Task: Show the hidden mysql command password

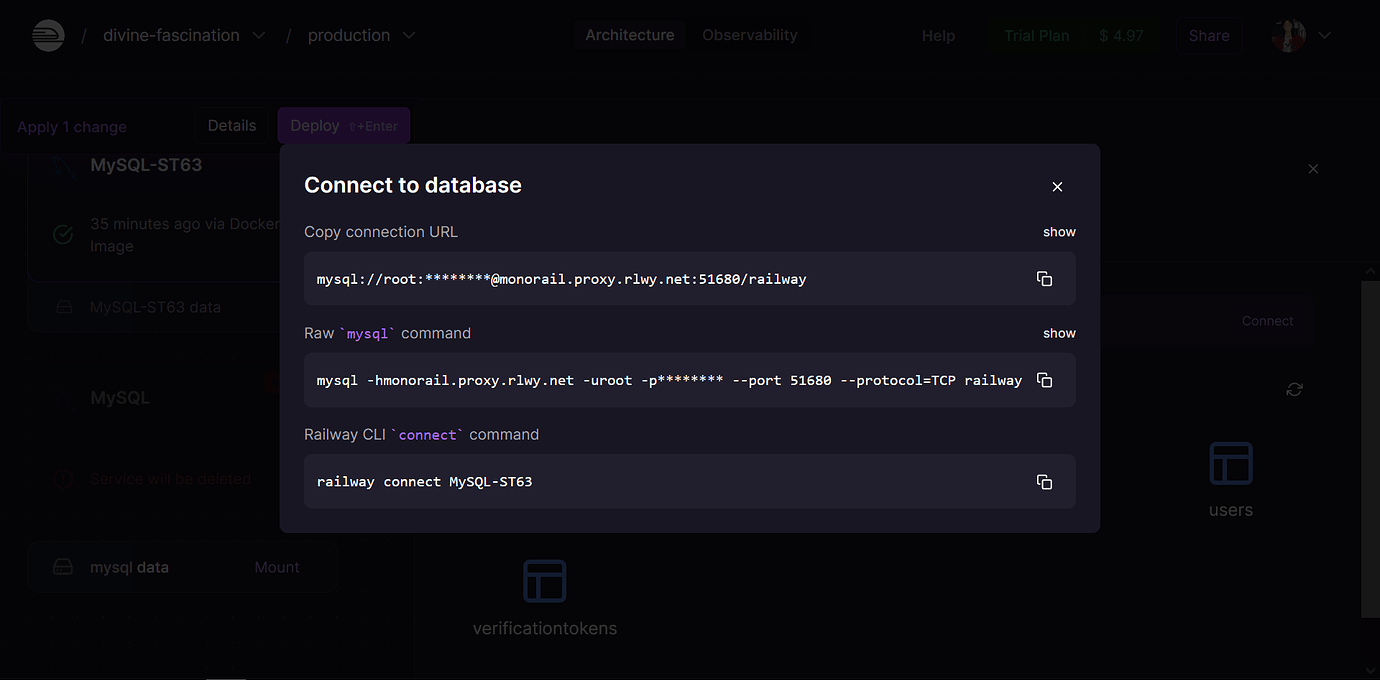Action: pyautogui.click(x=1059, y=332)
